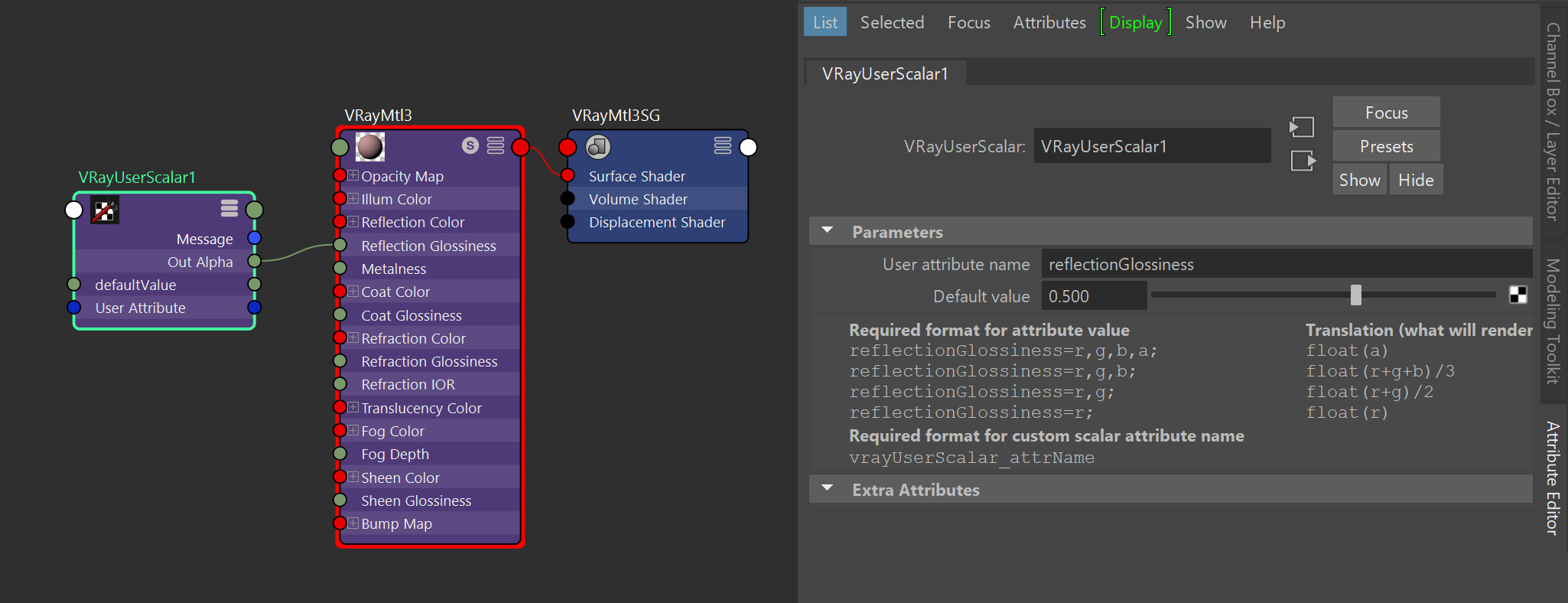
Task: Click the User Attribute left input port
Action: coord(74,308)
